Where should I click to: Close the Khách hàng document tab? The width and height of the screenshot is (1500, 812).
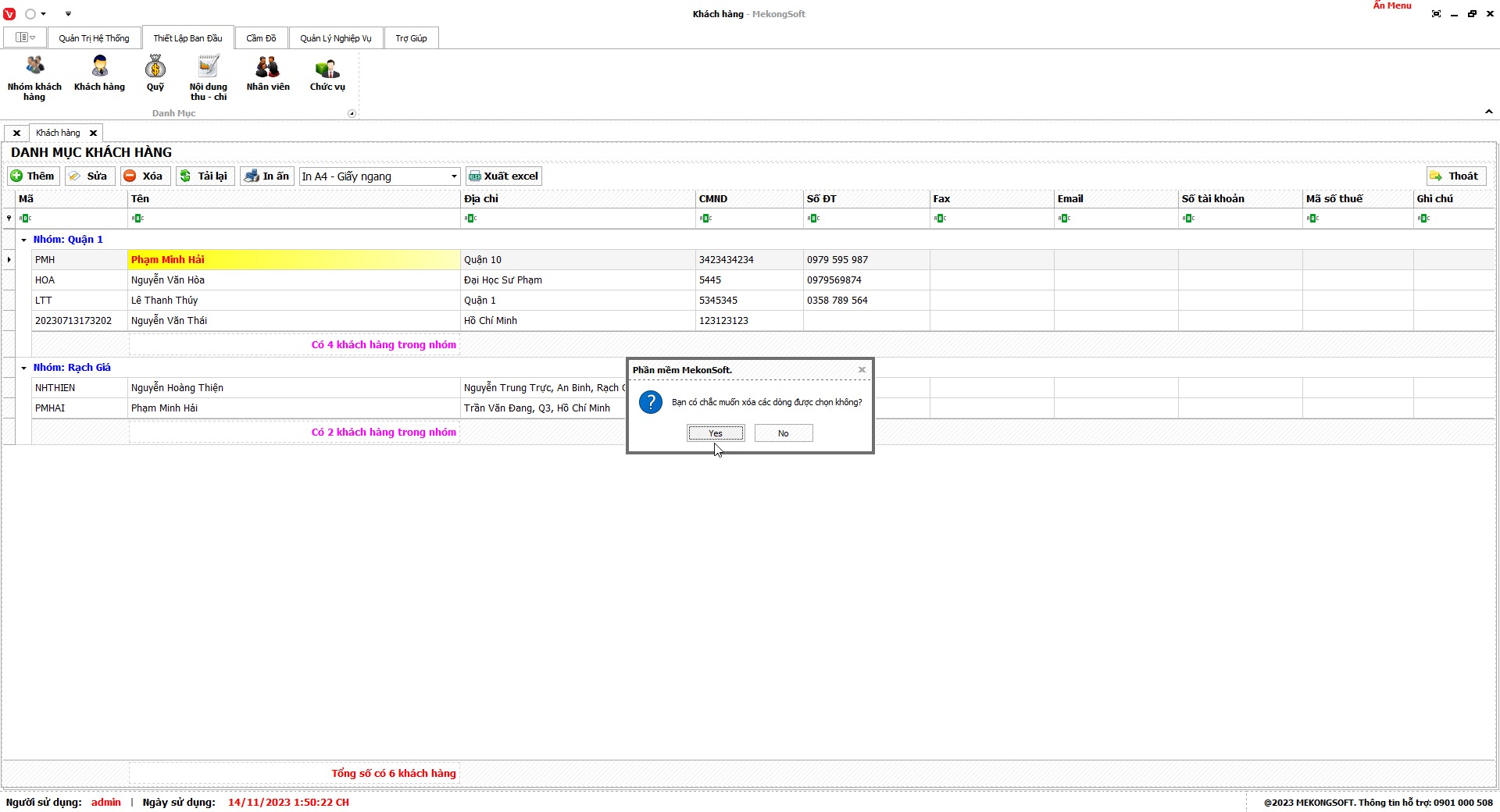coord(93,134)
